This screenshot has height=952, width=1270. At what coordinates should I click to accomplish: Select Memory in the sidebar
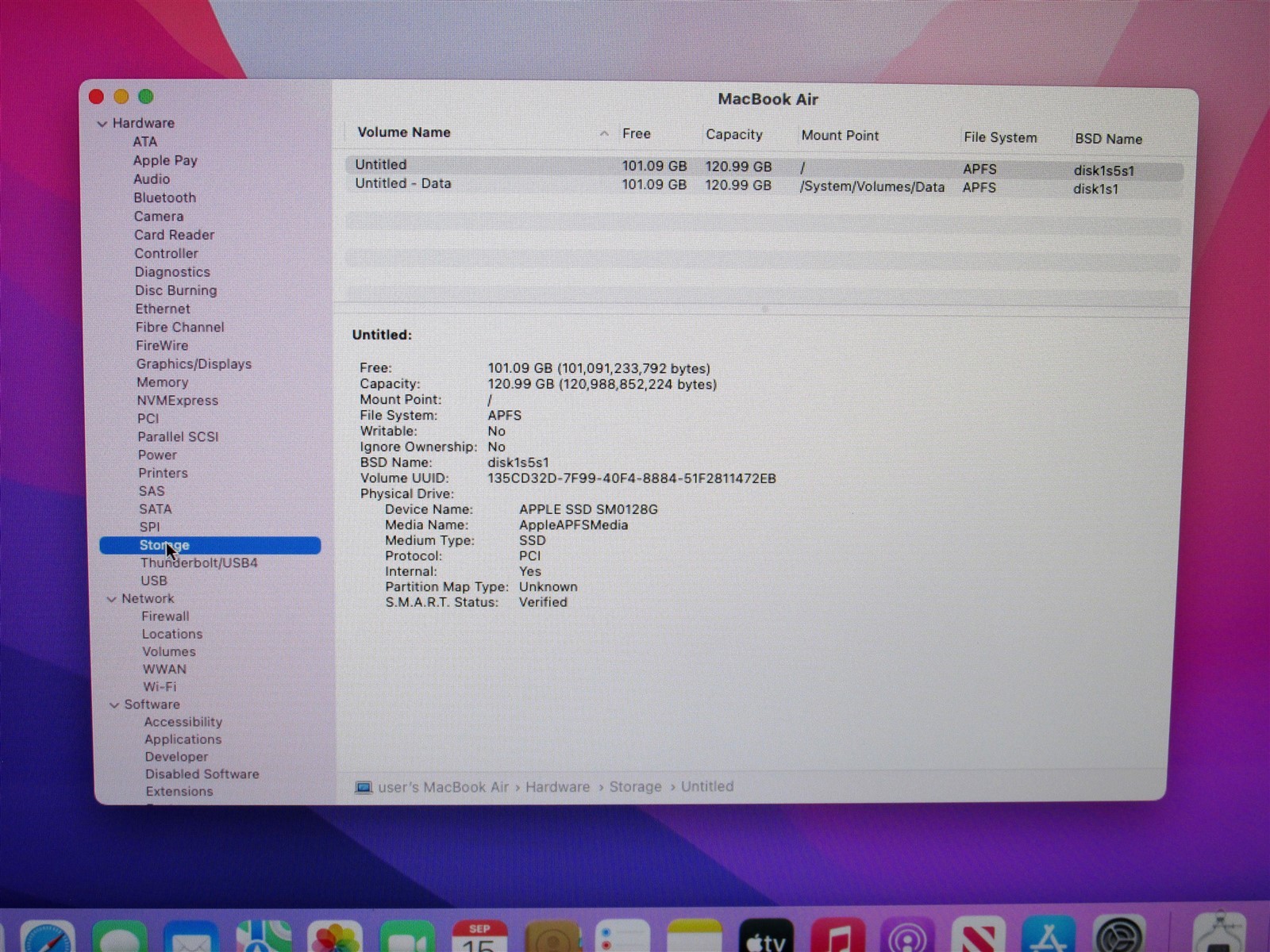click(162, 382)
